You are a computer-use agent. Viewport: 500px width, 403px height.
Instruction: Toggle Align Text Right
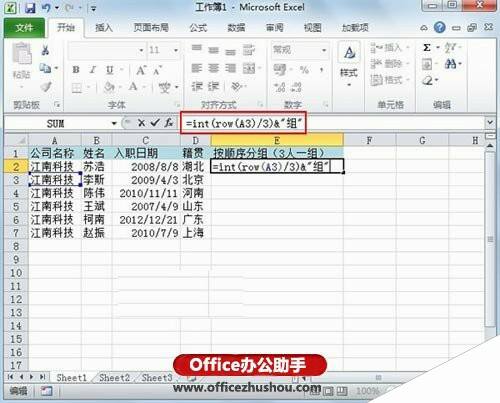point(230,68)
